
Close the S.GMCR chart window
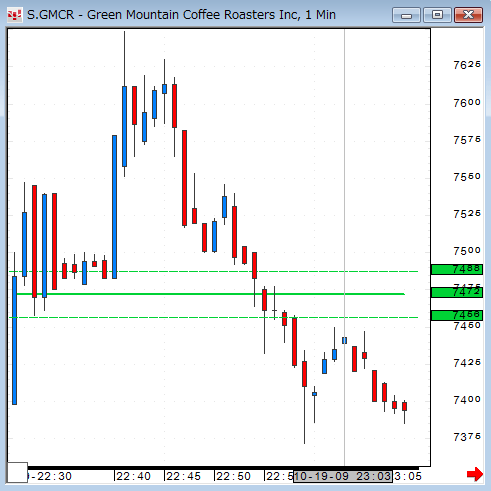(x=468, y=15)
